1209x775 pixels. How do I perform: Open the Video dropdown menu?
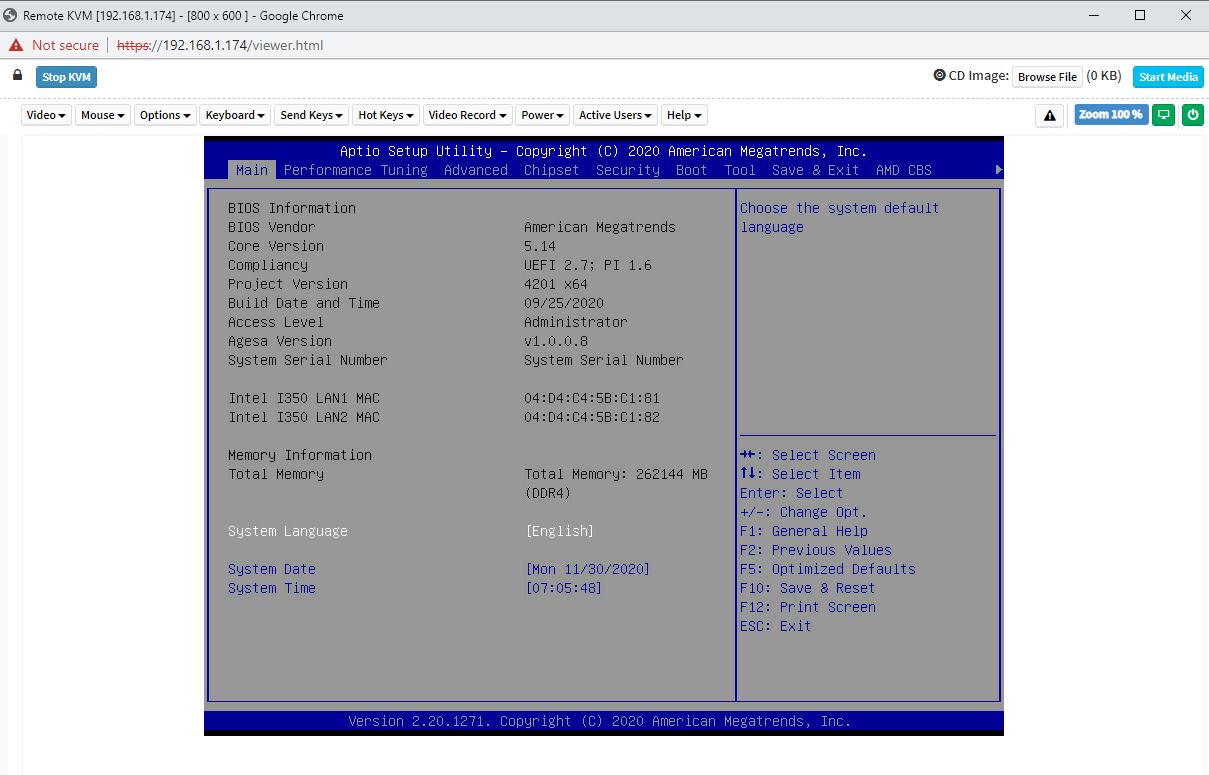point(46,115)
